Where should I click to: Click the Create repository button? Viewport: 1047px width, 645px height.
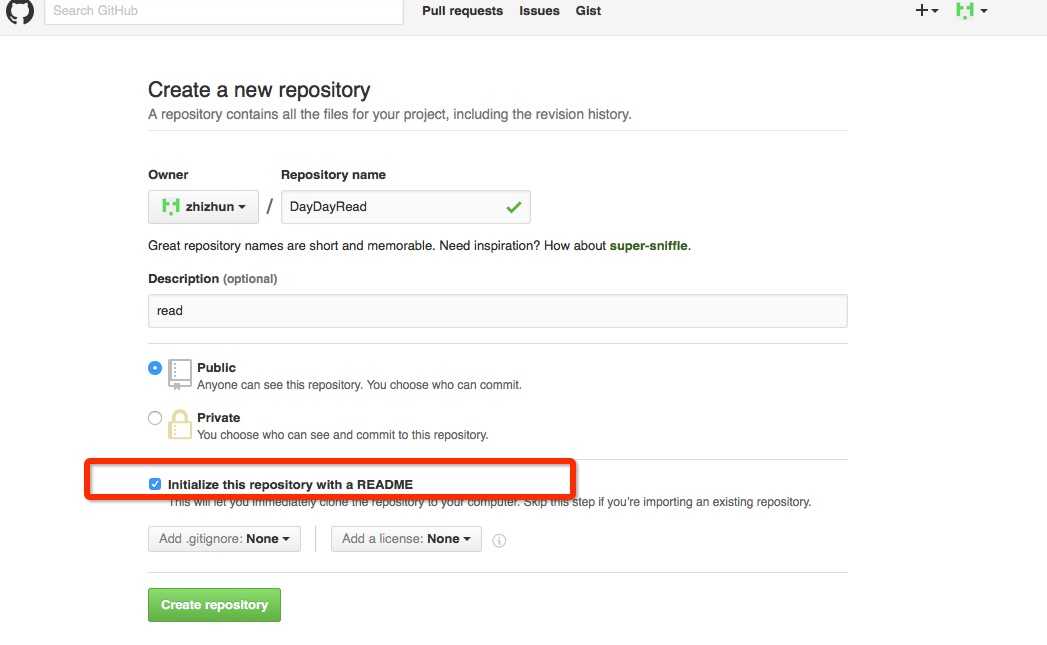pos(214,605)
